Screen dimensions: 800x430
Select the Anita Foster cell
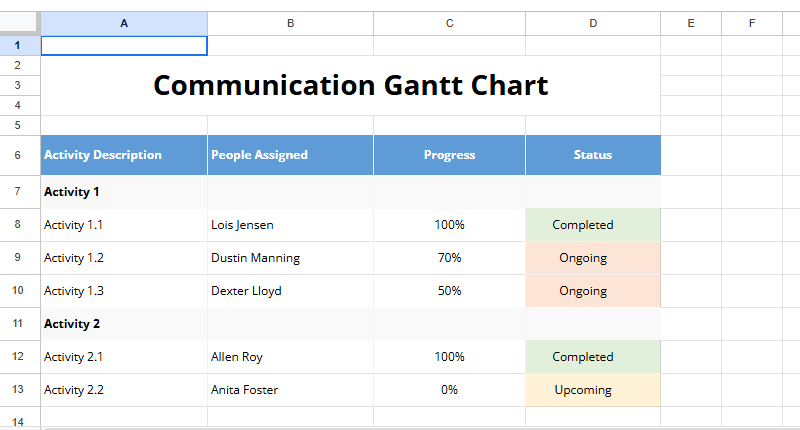245,390
